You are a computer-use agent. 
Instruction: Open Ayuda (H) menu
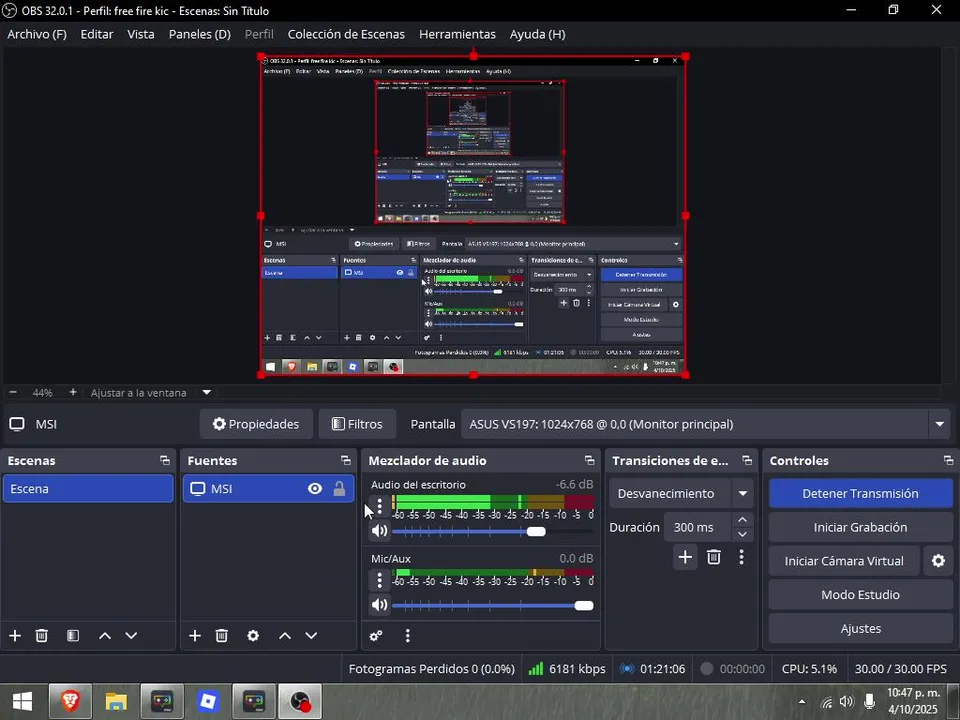point(537,34)
